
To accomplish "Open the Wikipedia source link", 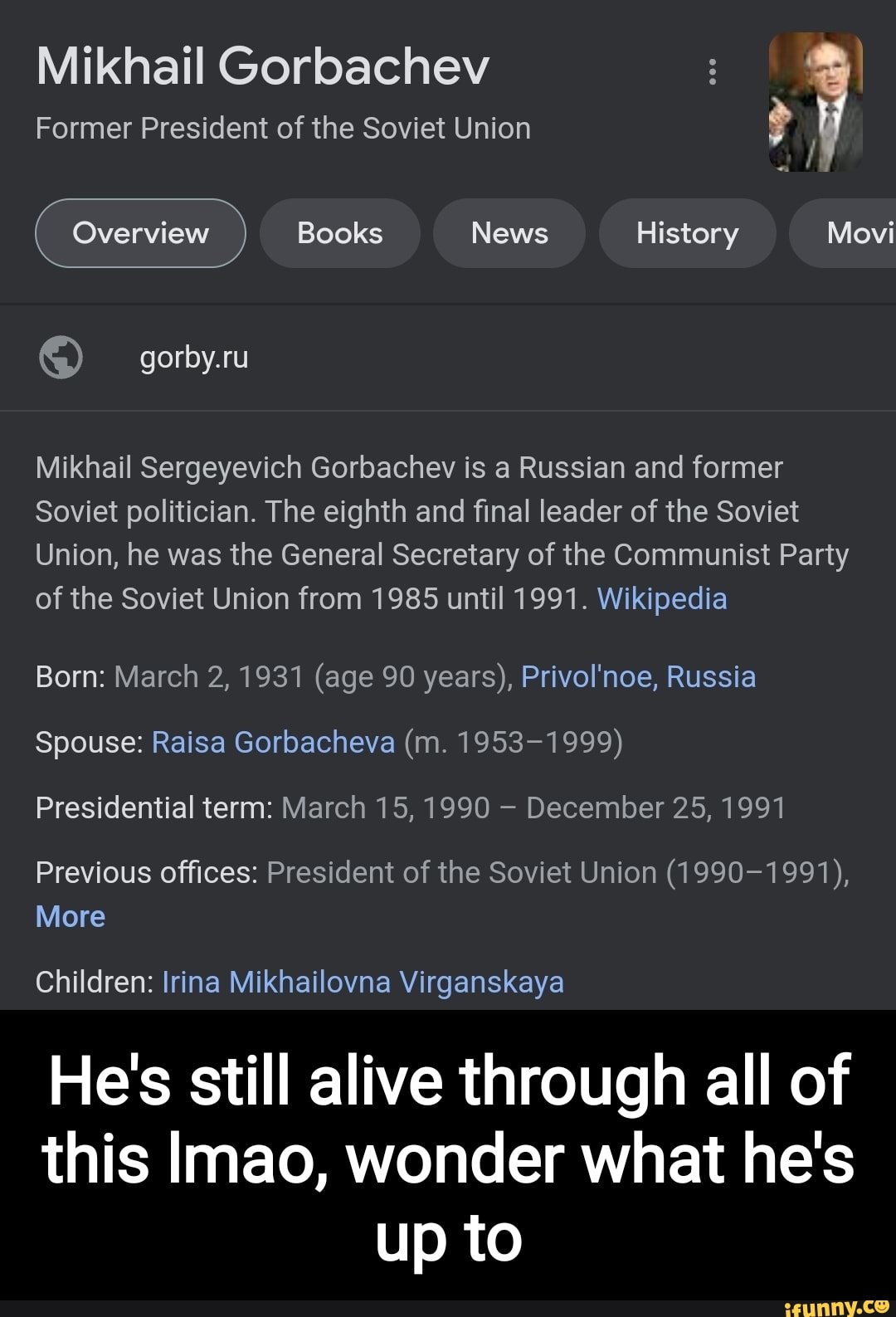I will [660, 598].
